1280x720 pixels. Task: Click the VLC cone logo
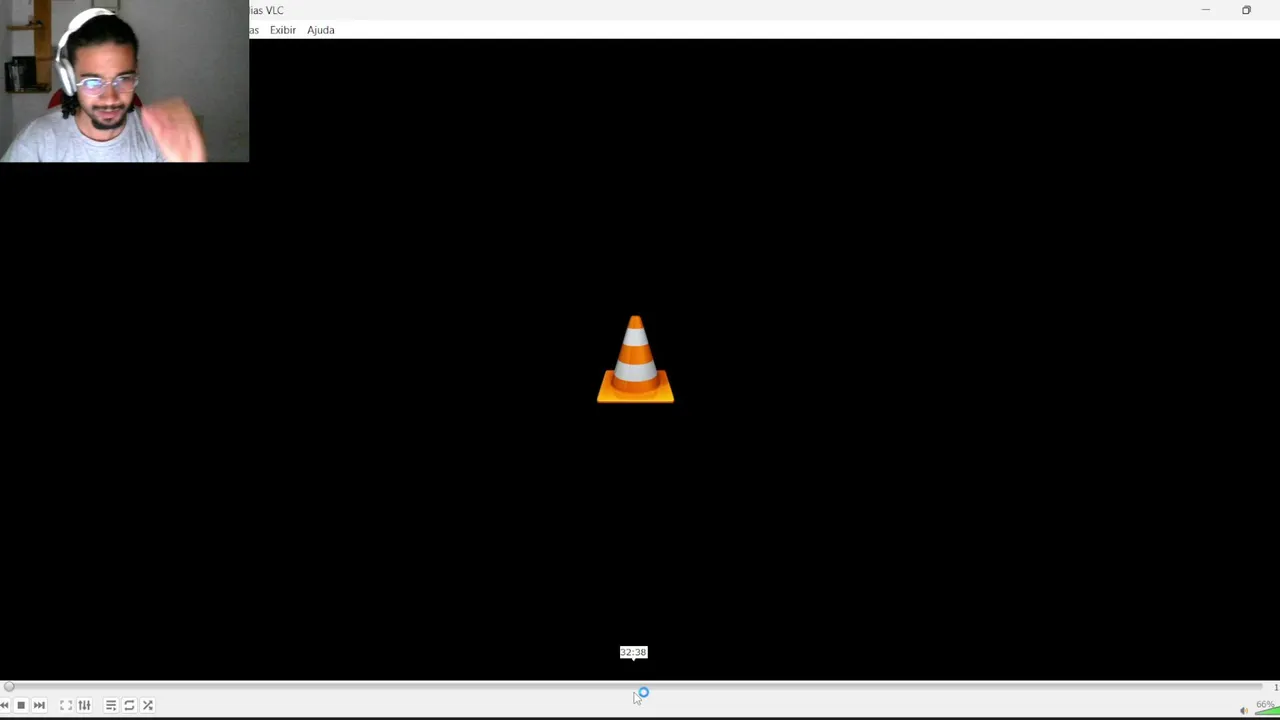pos(636,360)
